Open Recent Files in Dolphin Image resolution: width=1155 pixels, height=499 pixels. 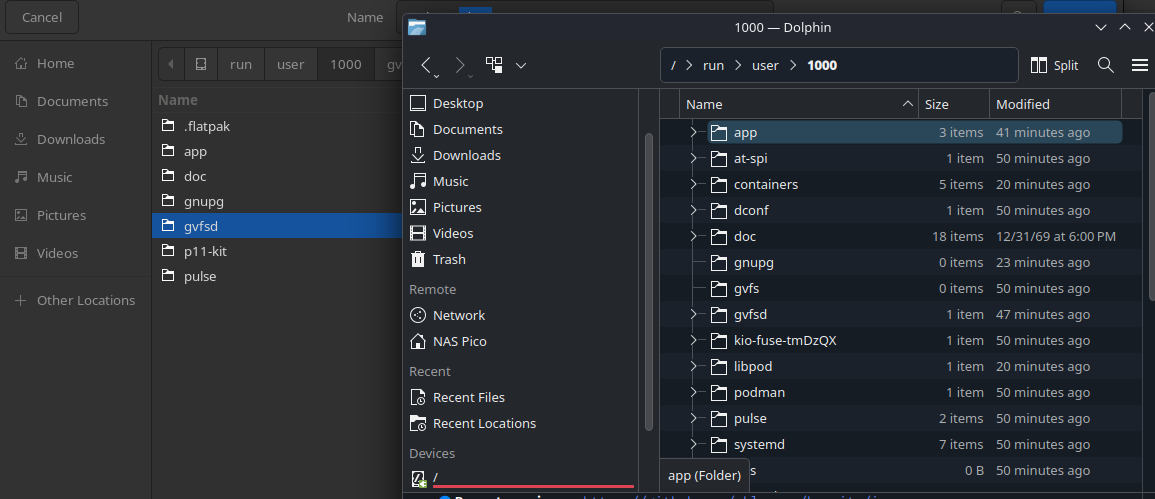457,397
